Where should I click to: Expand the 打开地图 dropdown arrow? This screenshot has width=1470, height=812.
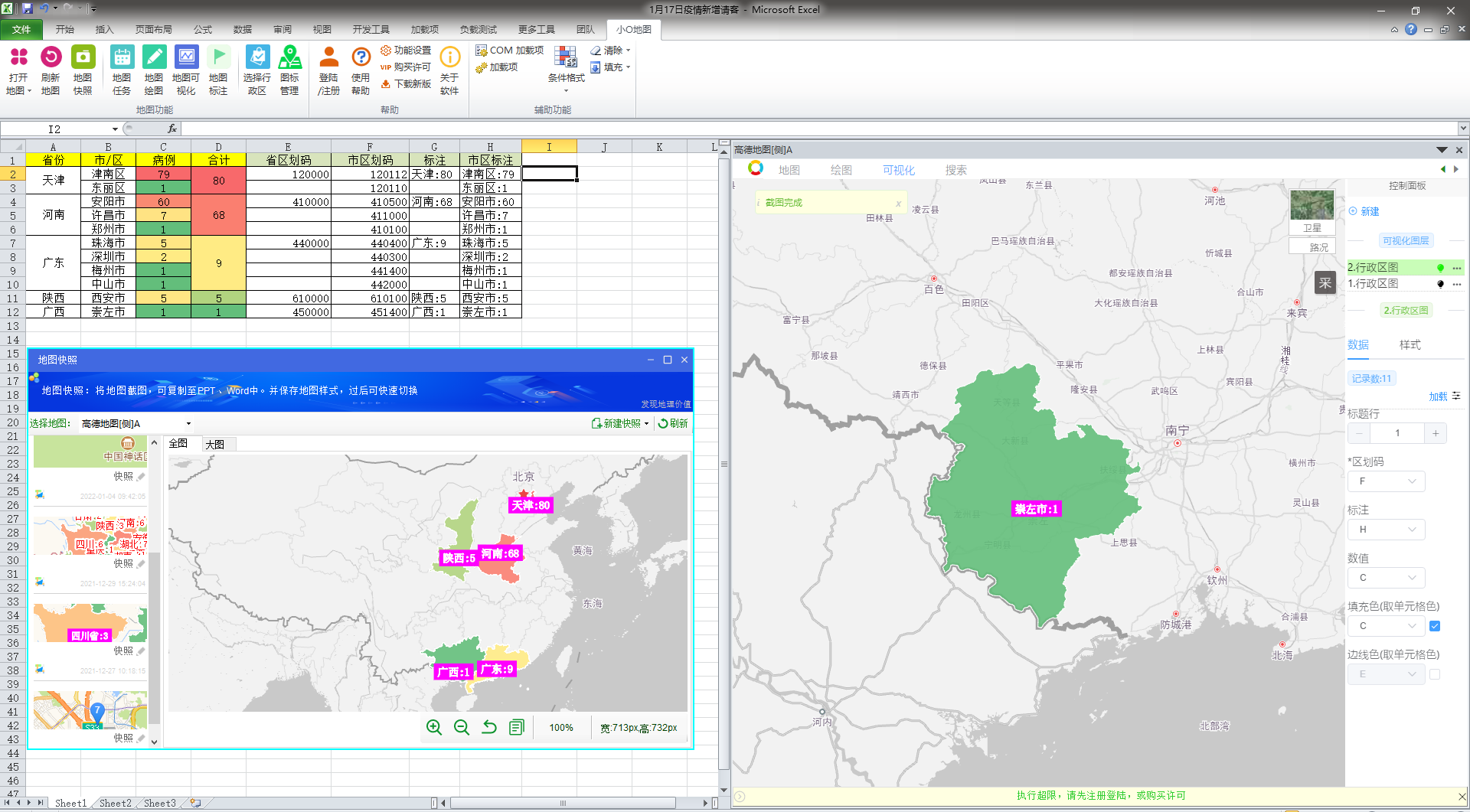[x=29, y=91]
